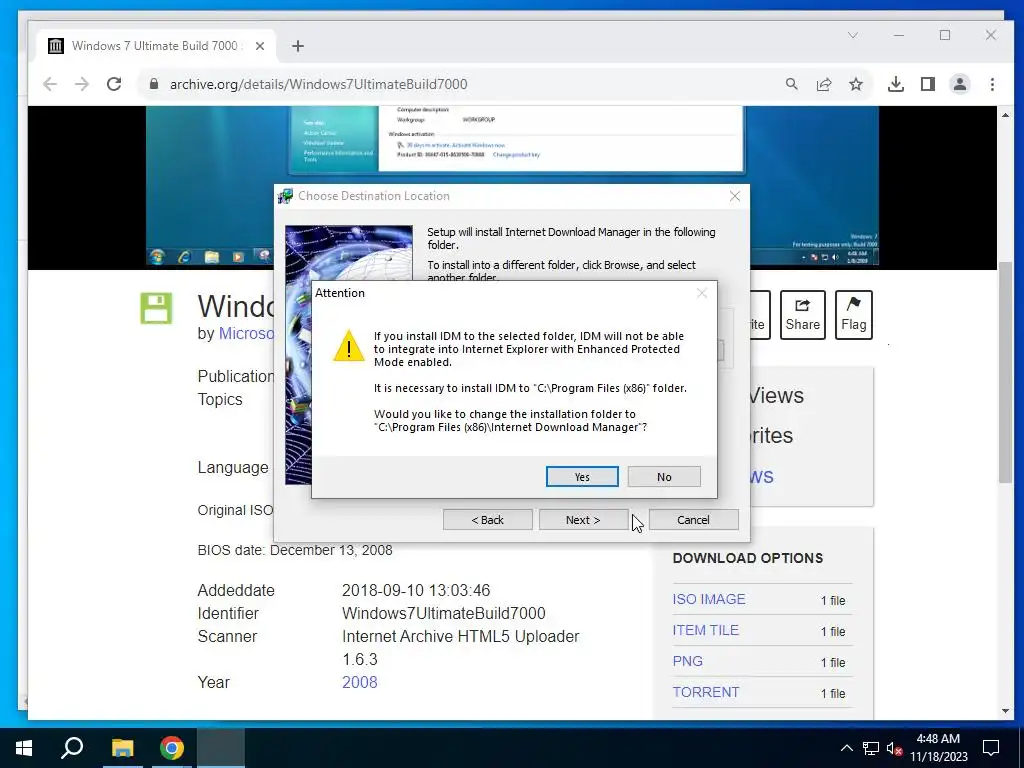Follow the 2008 Year link

point(360,682)
